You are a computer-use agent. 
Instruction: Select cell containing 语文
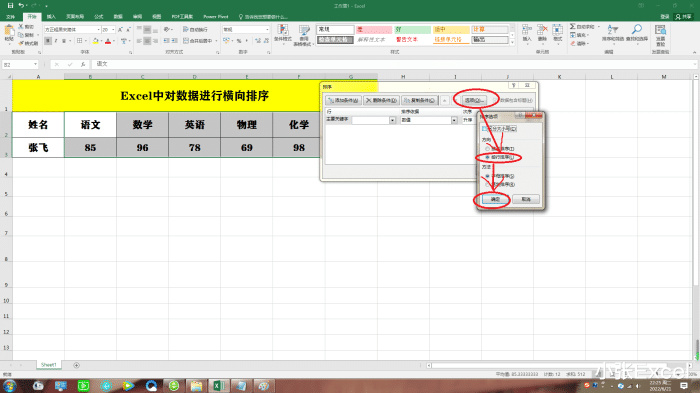[x=90, y=125]
